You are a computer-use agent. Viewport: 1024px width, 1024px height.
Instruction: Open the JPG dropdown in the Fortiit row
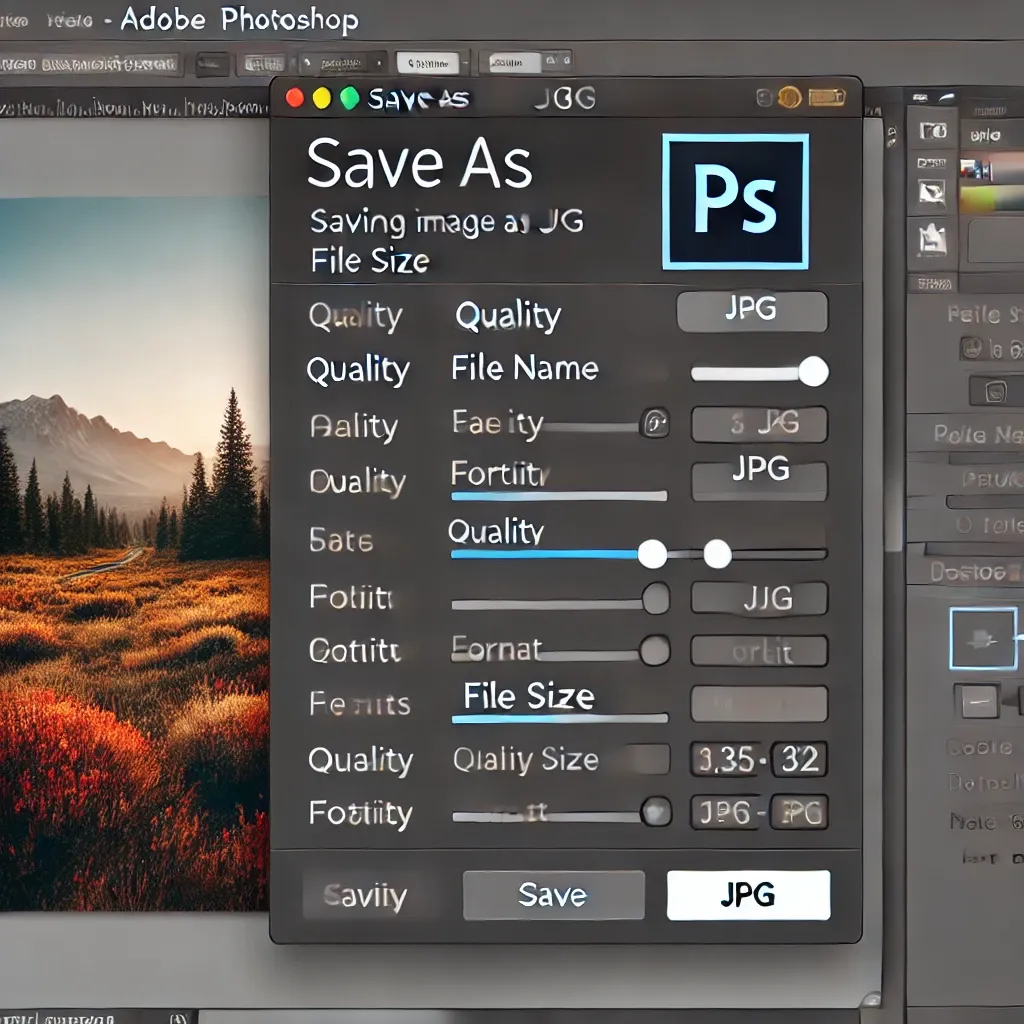pyautogui.click(x=760, y=480)
